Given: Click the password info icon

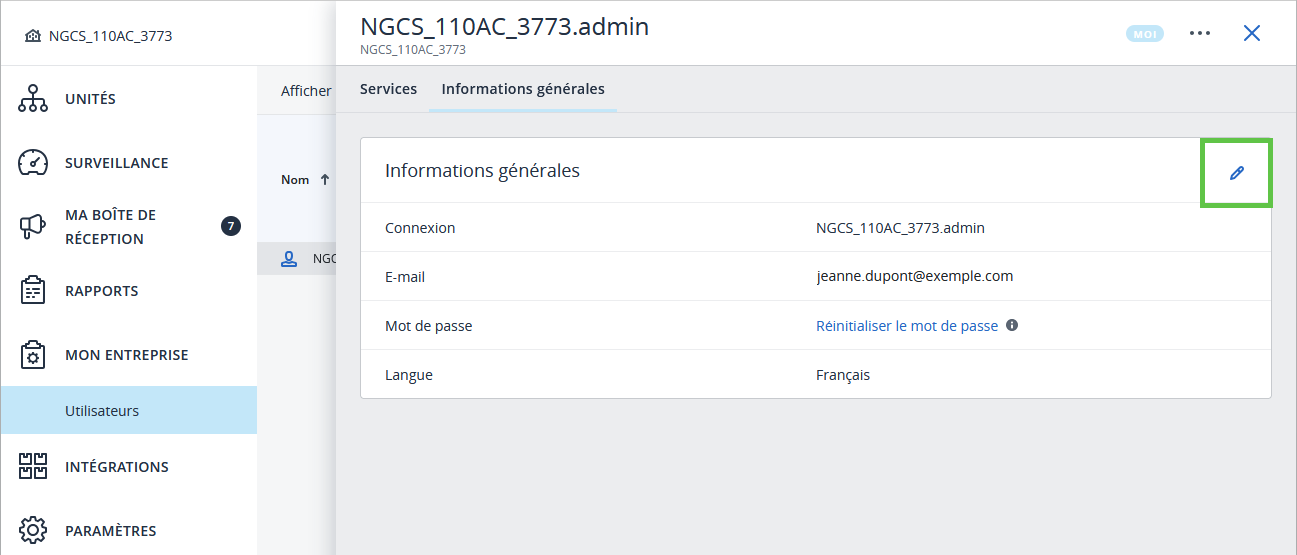Looking at the screenshot, I should click(1012, 325).
